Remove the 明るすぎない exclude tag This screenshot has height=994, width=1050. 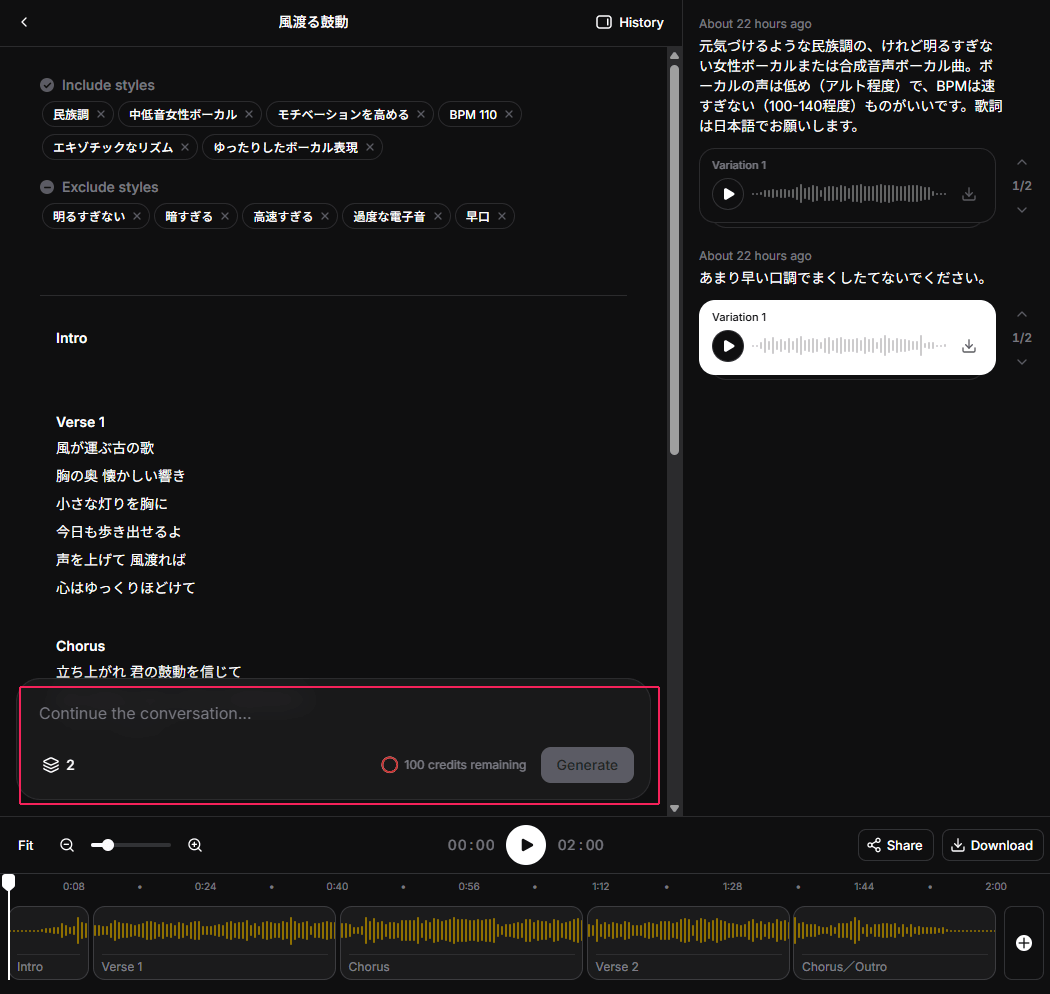coord(137,216)
